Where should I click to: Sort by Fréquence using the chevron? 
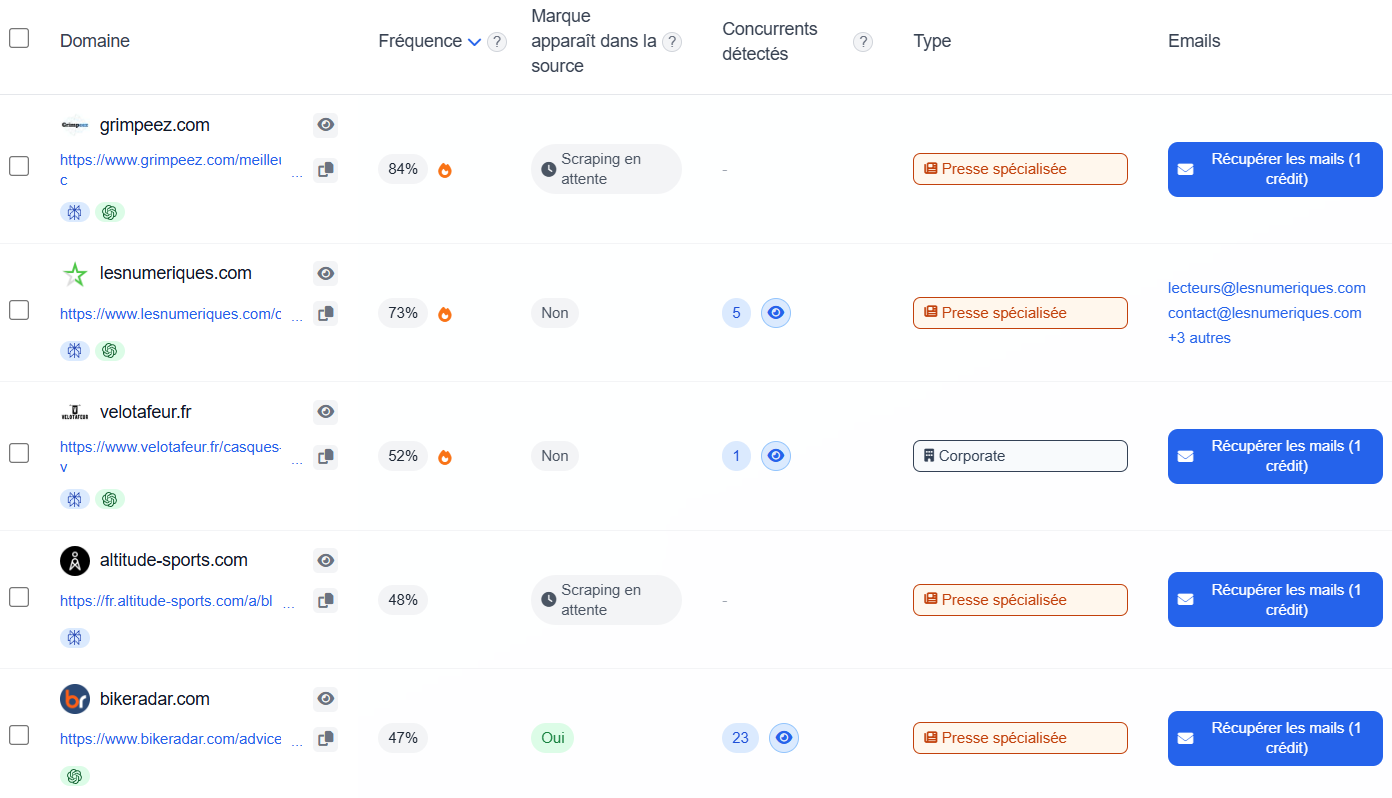(x=474, y=42)
